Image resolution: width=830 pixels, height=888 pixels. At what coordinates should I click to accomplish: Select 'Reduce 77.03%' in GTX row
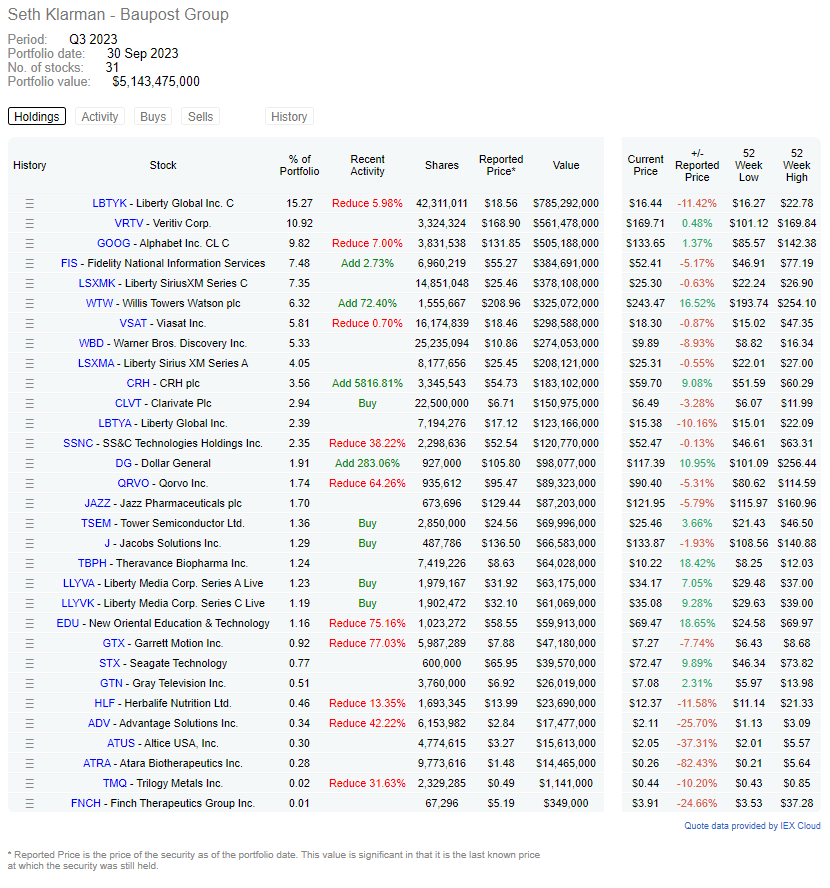367,643
